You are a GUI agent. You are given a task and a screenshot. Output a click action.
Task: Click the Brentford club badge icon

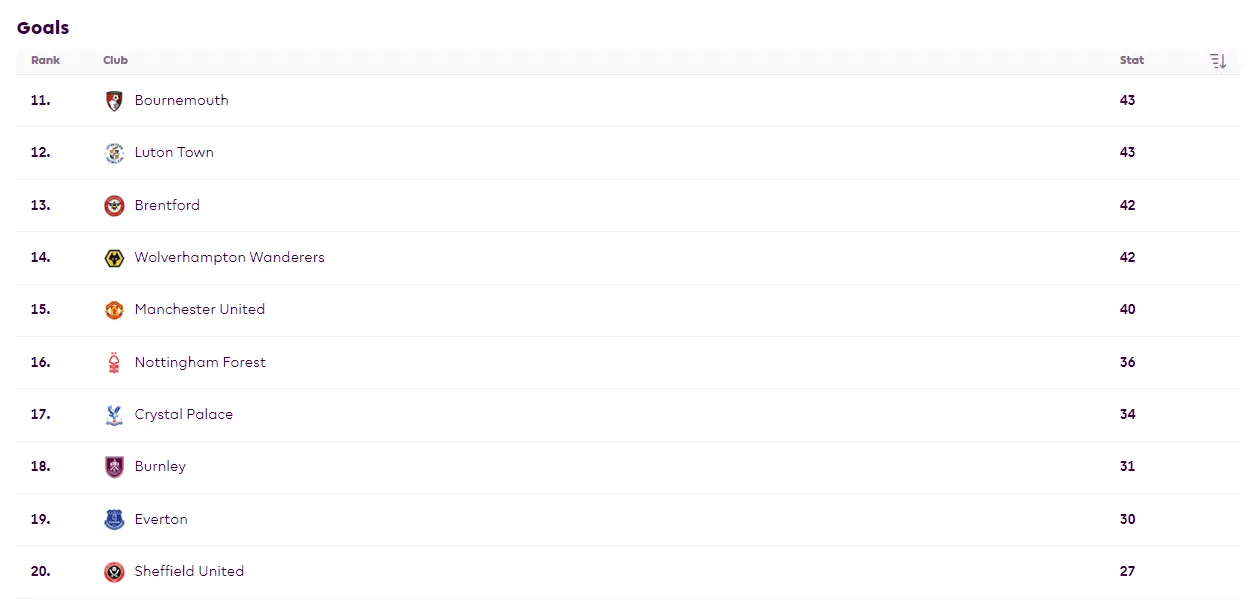114,206
